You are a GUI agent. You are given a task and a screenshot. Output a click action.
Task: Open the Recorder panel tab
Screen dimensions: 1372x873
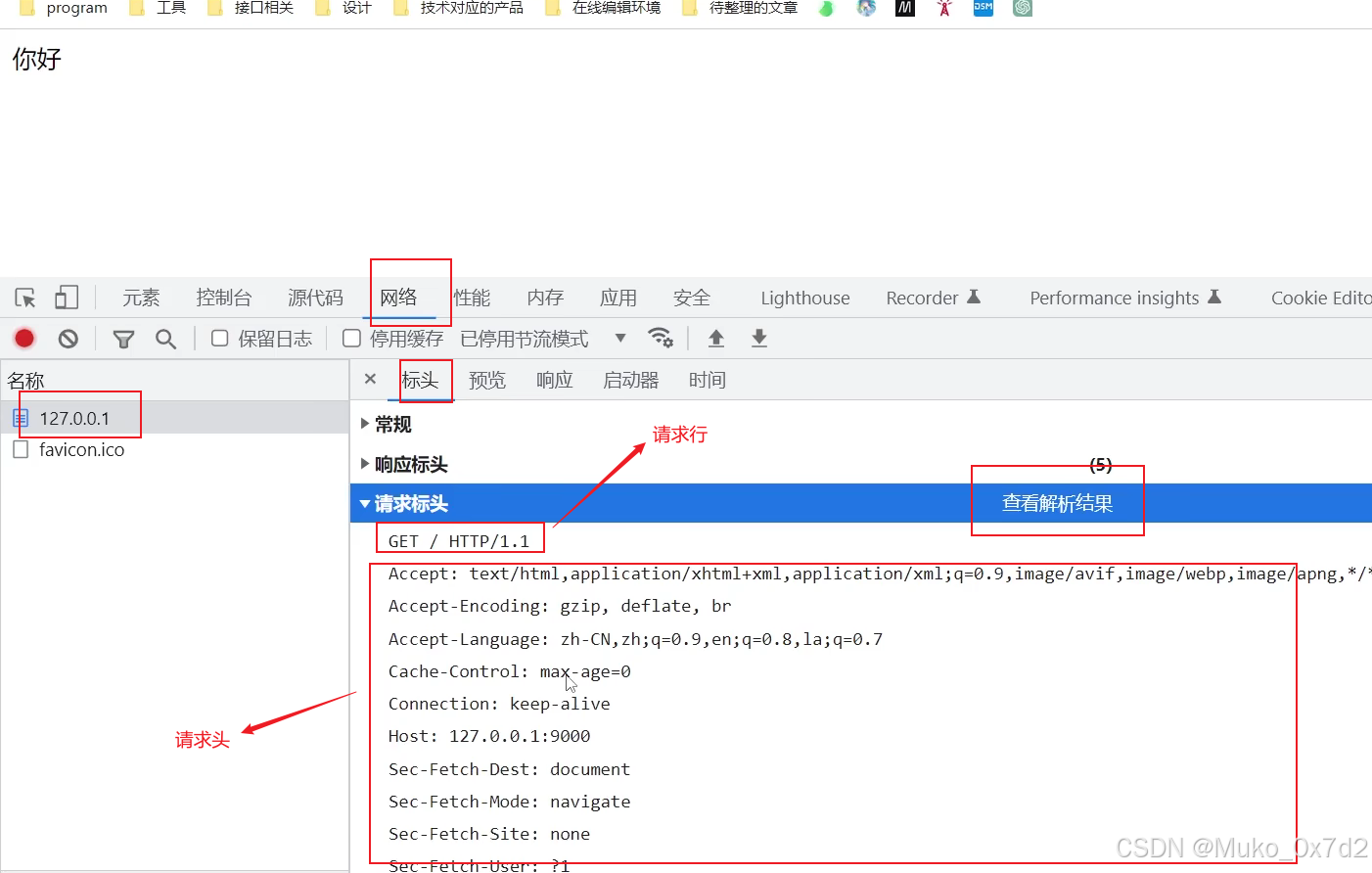933,298
